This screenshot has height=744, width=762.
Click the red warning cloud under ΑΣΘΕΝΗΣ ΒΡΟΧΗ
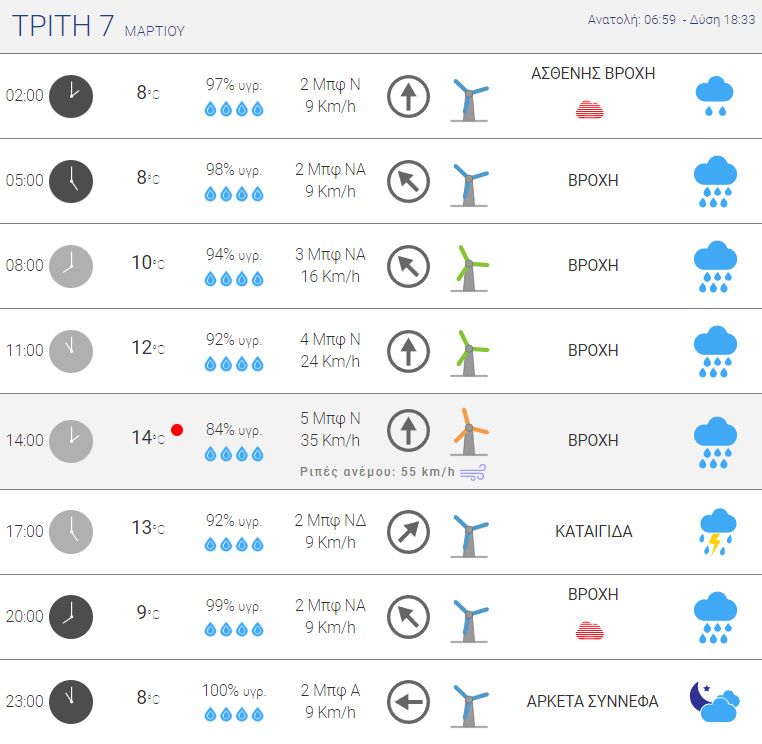pyautogui.click(x=589, y=109)
